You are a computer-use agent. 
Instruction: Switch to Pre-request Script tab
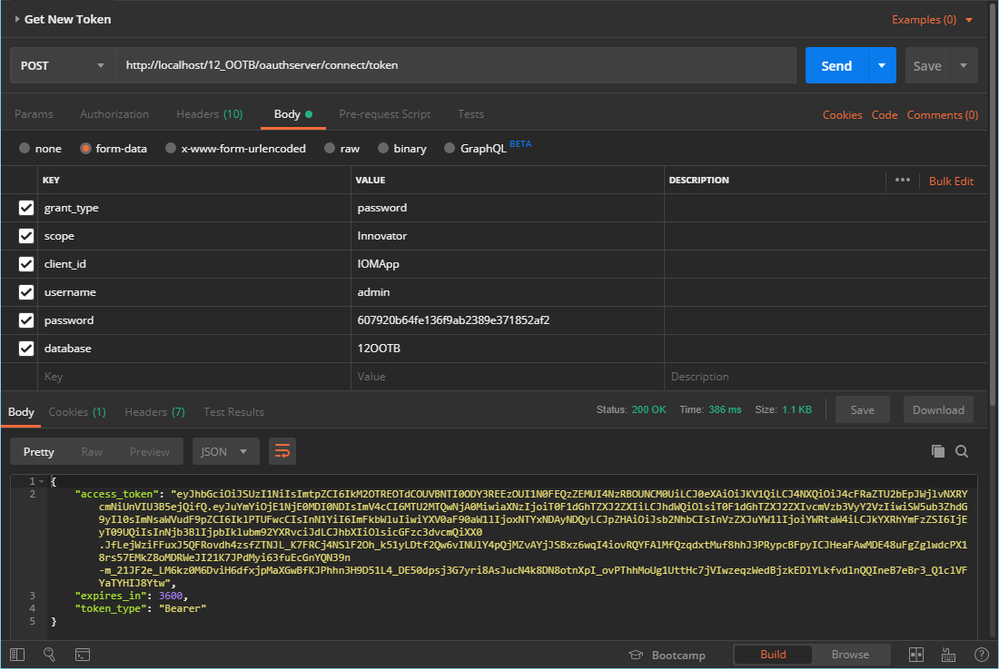pos(384,114)
